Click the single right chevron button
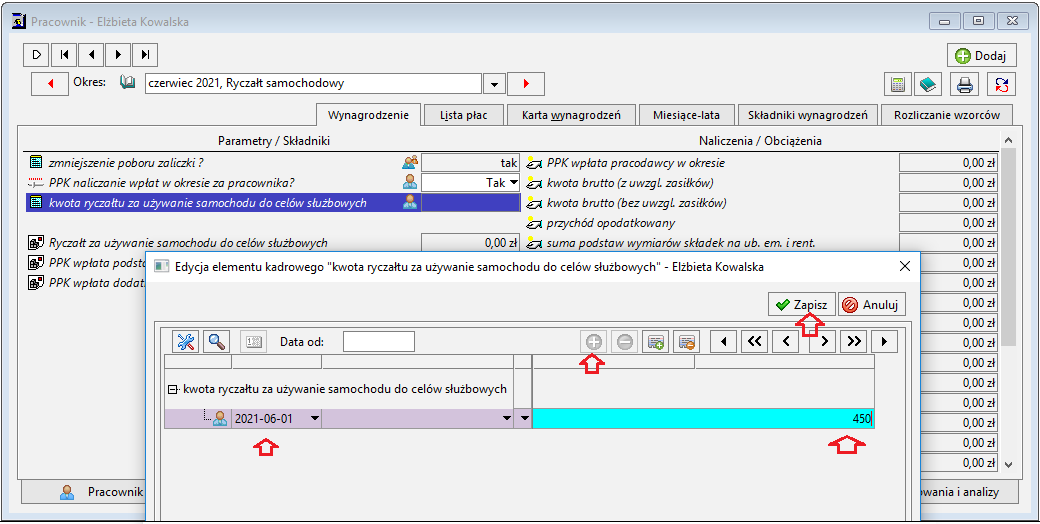The image size is (1040, 524). click(822, 342)
